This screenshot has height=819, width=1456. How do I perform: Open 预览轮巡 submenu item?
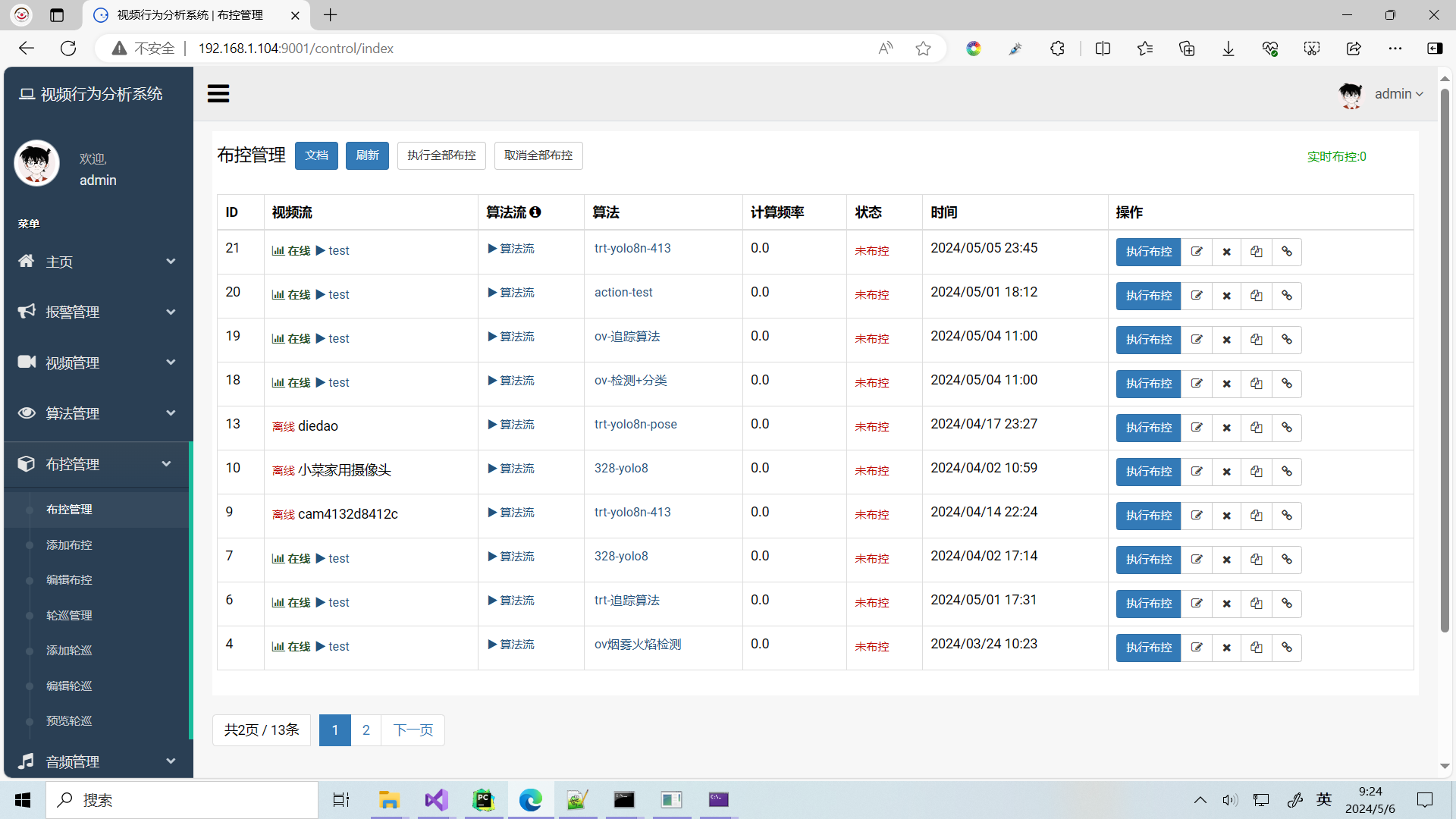pyautogui.click(x=69, y=721)
